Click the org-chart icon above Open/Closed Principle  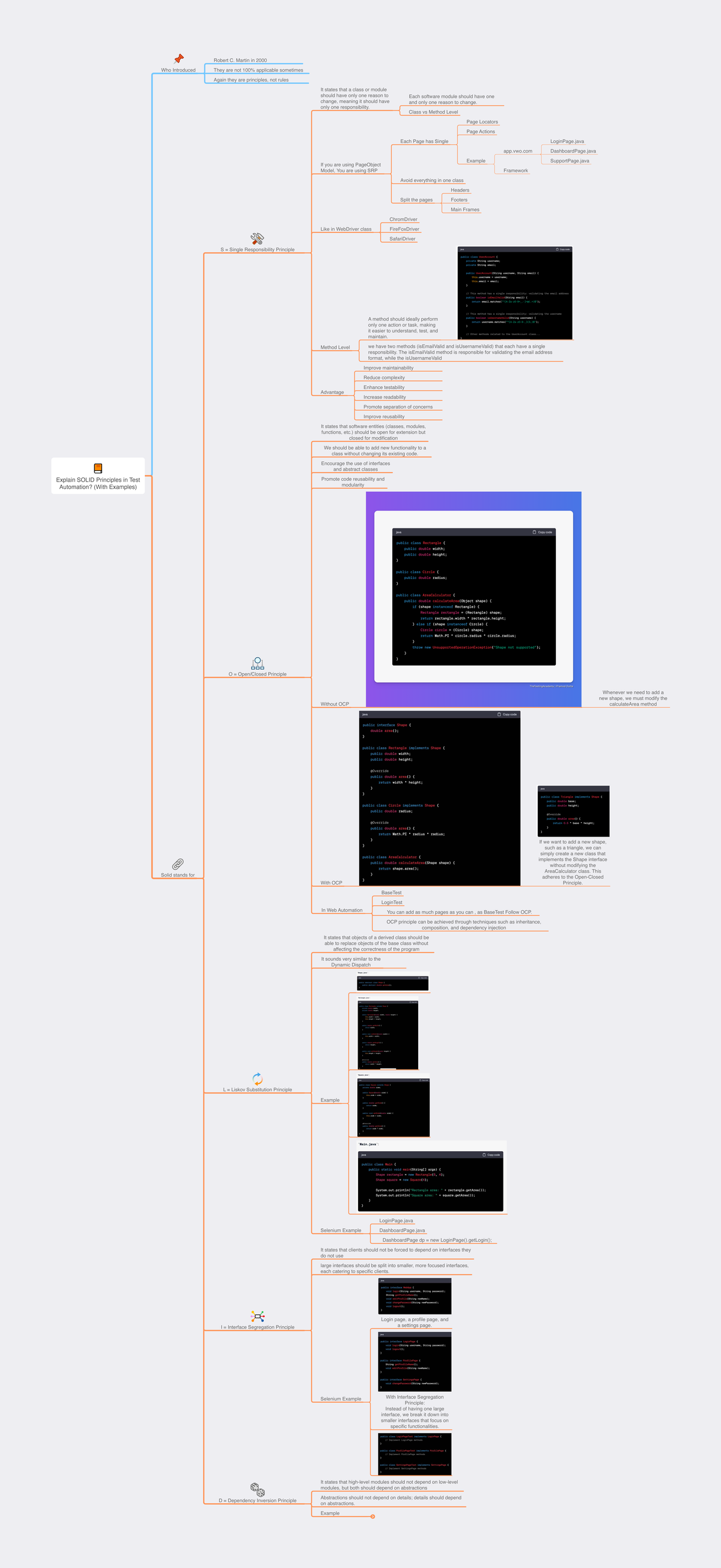258,663
